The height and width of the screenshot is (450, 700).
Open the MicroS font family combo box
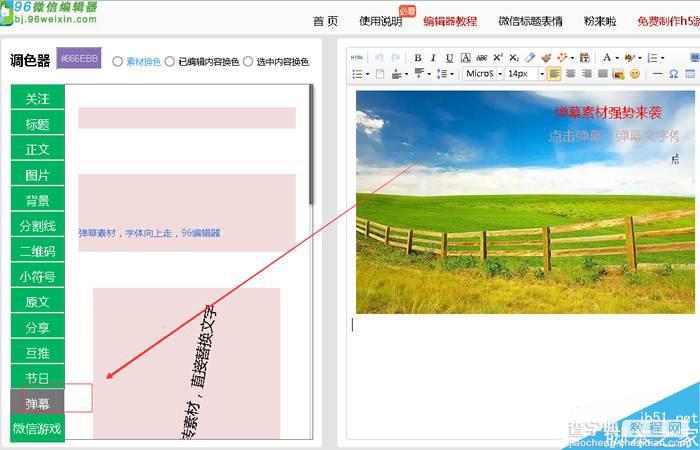point(483,74)
